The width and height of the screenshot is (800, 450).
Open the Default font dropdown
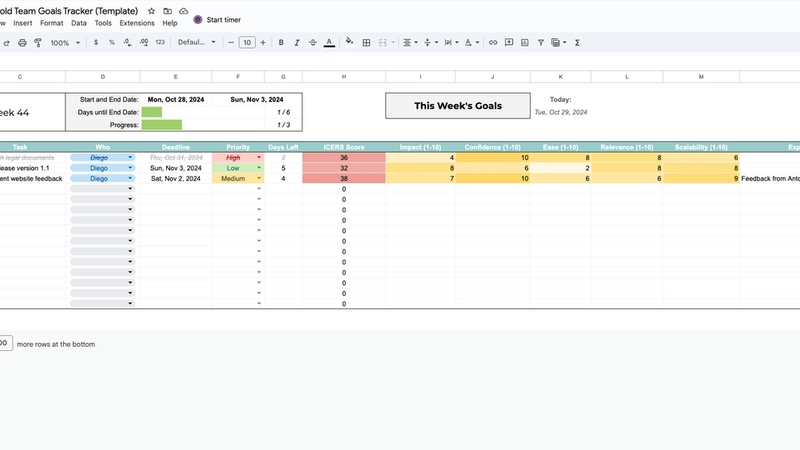[x=196, y=42]
